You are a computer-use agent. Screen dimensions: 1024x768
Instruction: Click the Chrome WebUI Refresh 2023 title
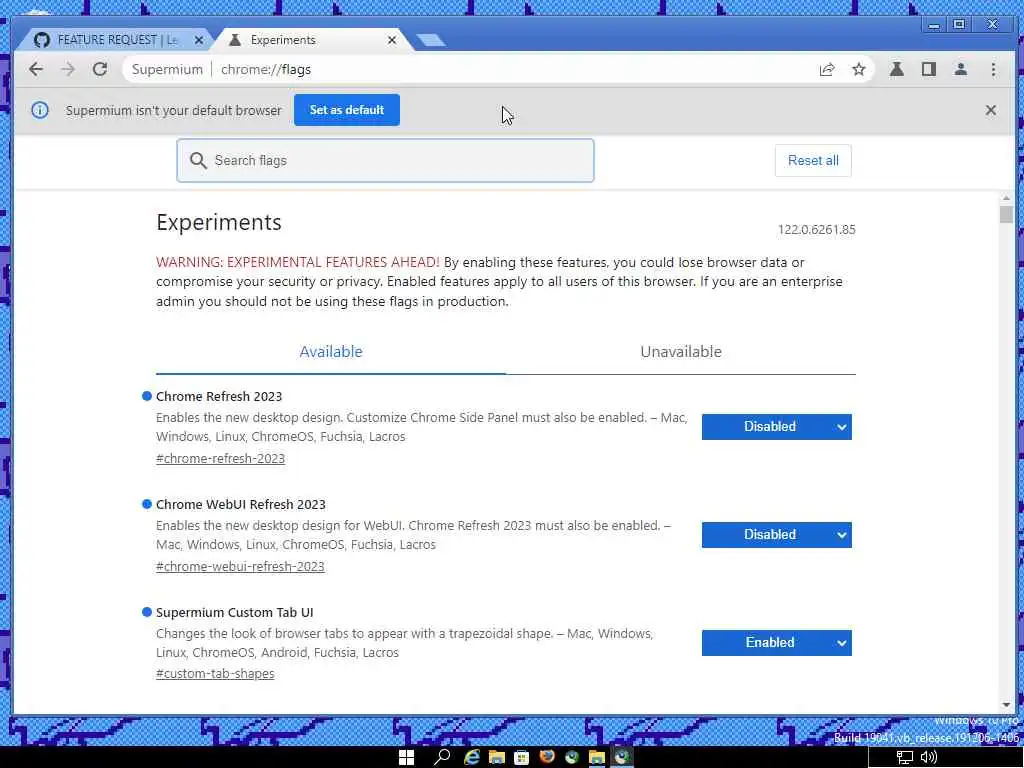(x=240, y=505)
